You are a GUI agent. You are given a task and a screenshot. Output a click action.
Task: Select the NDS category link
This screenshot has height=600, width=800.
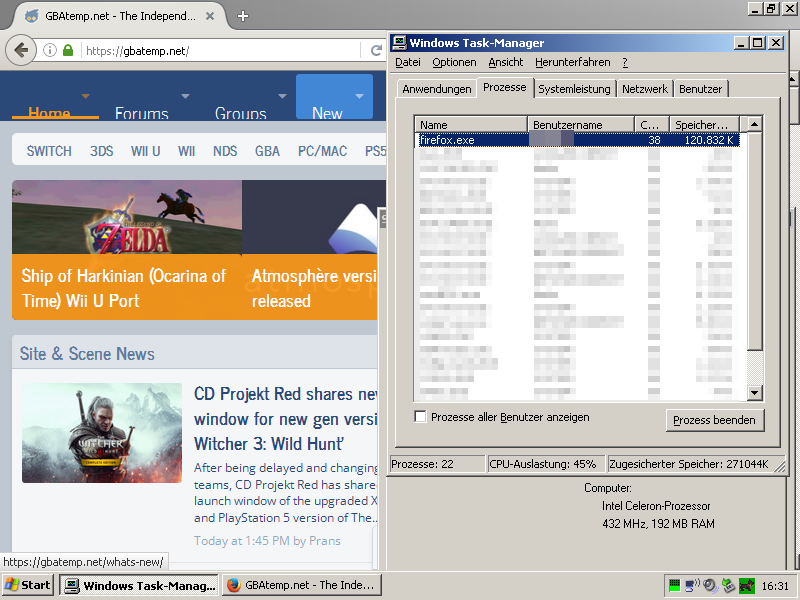pyautogui.click(x=225, y=151)
